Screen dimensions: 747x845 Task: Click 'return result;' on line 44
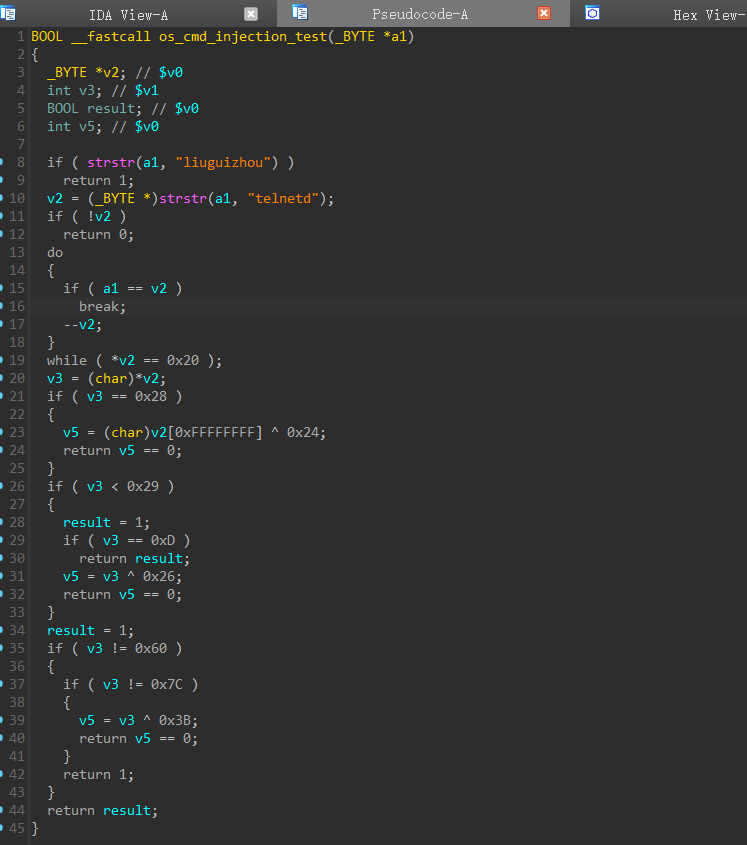(102, 811)
